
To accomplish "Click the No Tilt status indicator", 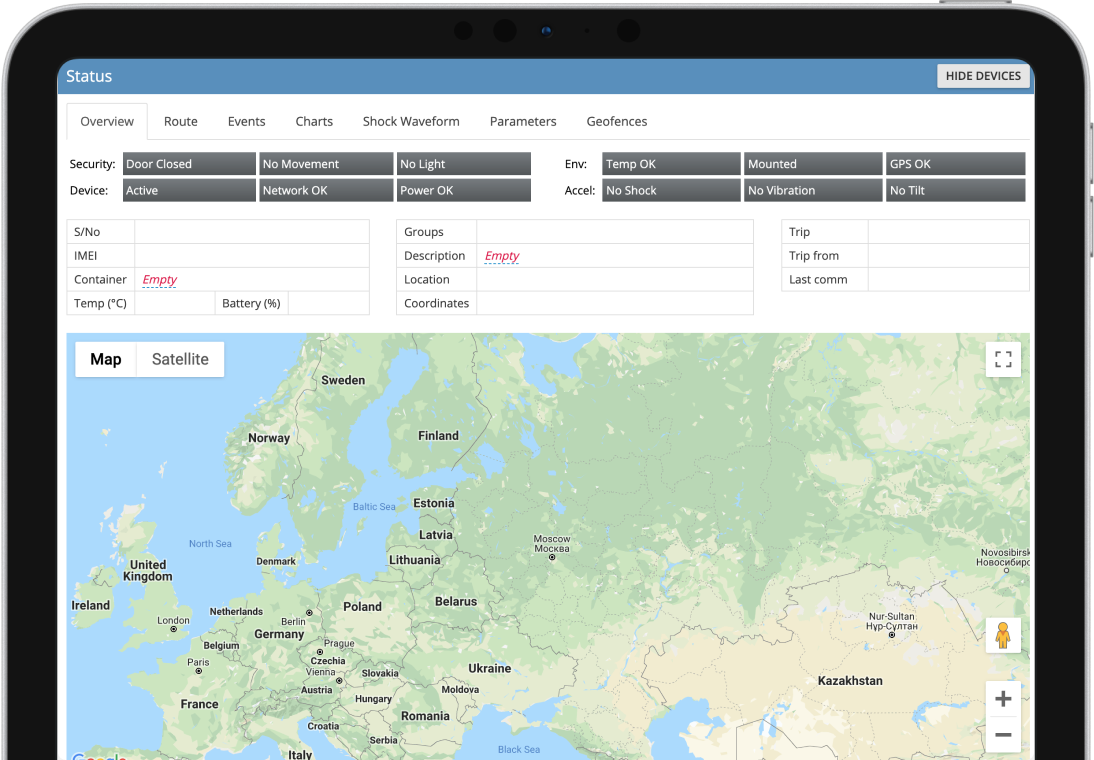I will click(x=955, y=191).
